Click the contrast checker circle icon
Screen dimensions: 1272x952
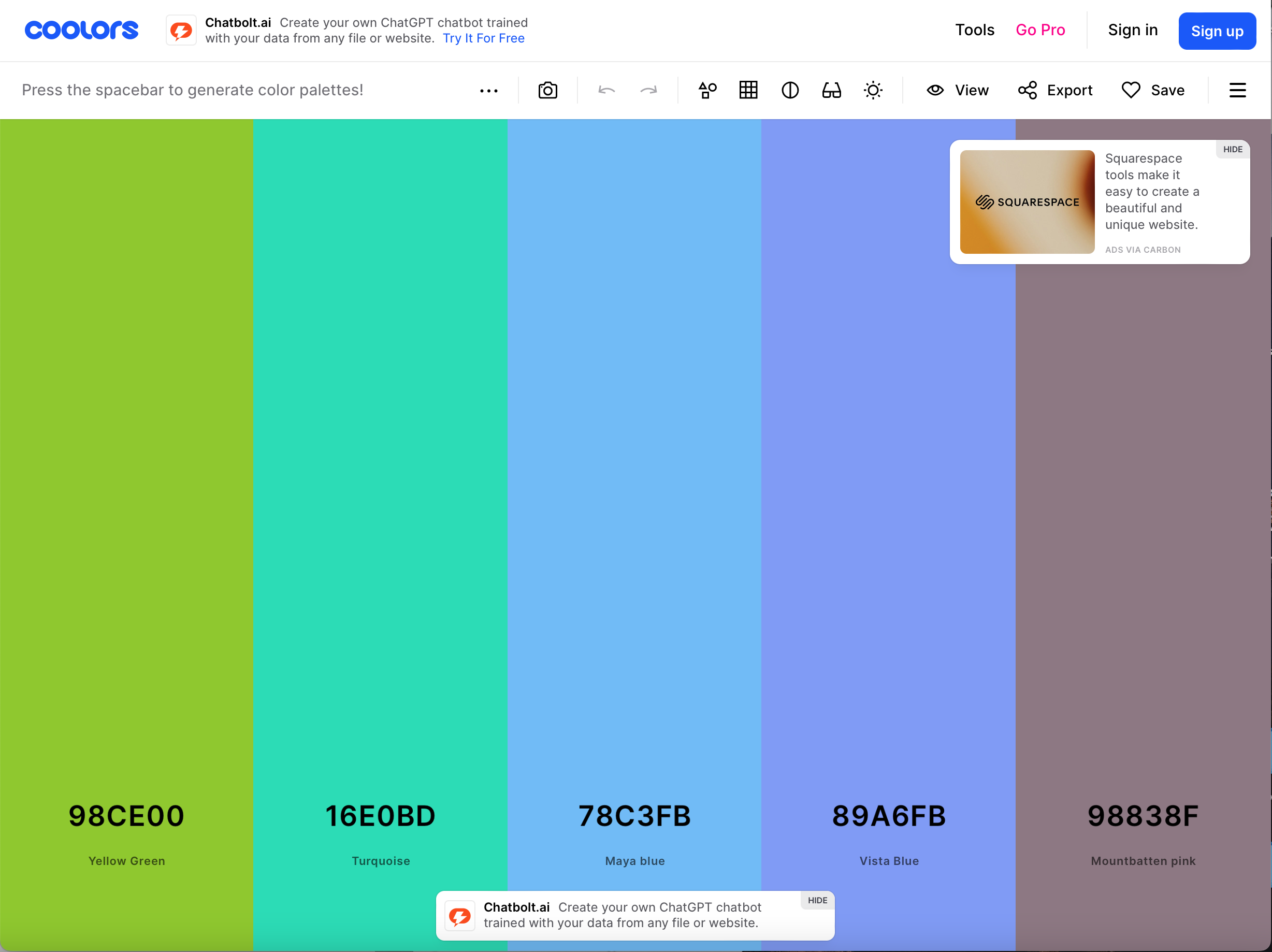click(790, 90)
